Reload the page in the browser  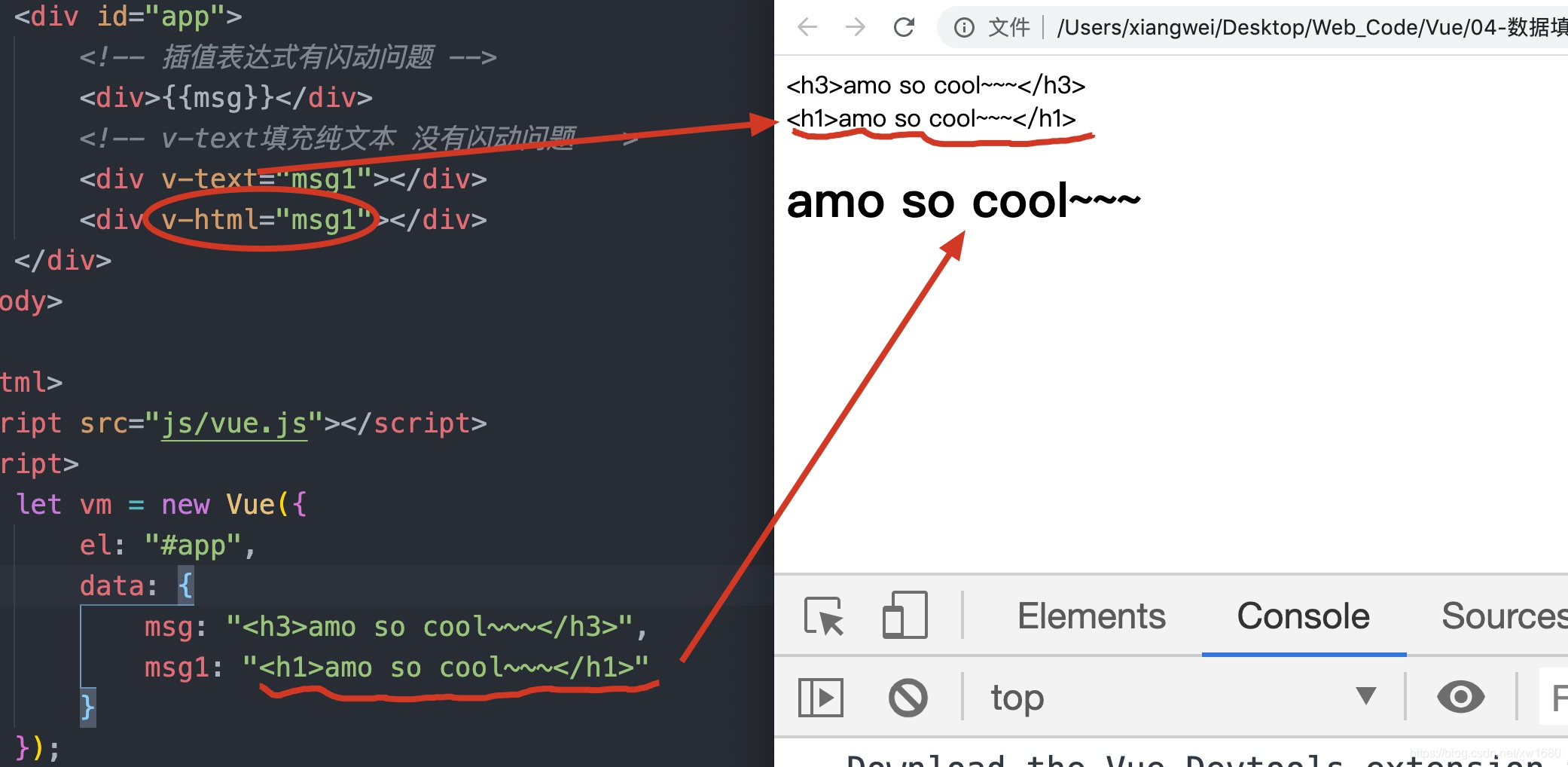(x=904, y=28)
